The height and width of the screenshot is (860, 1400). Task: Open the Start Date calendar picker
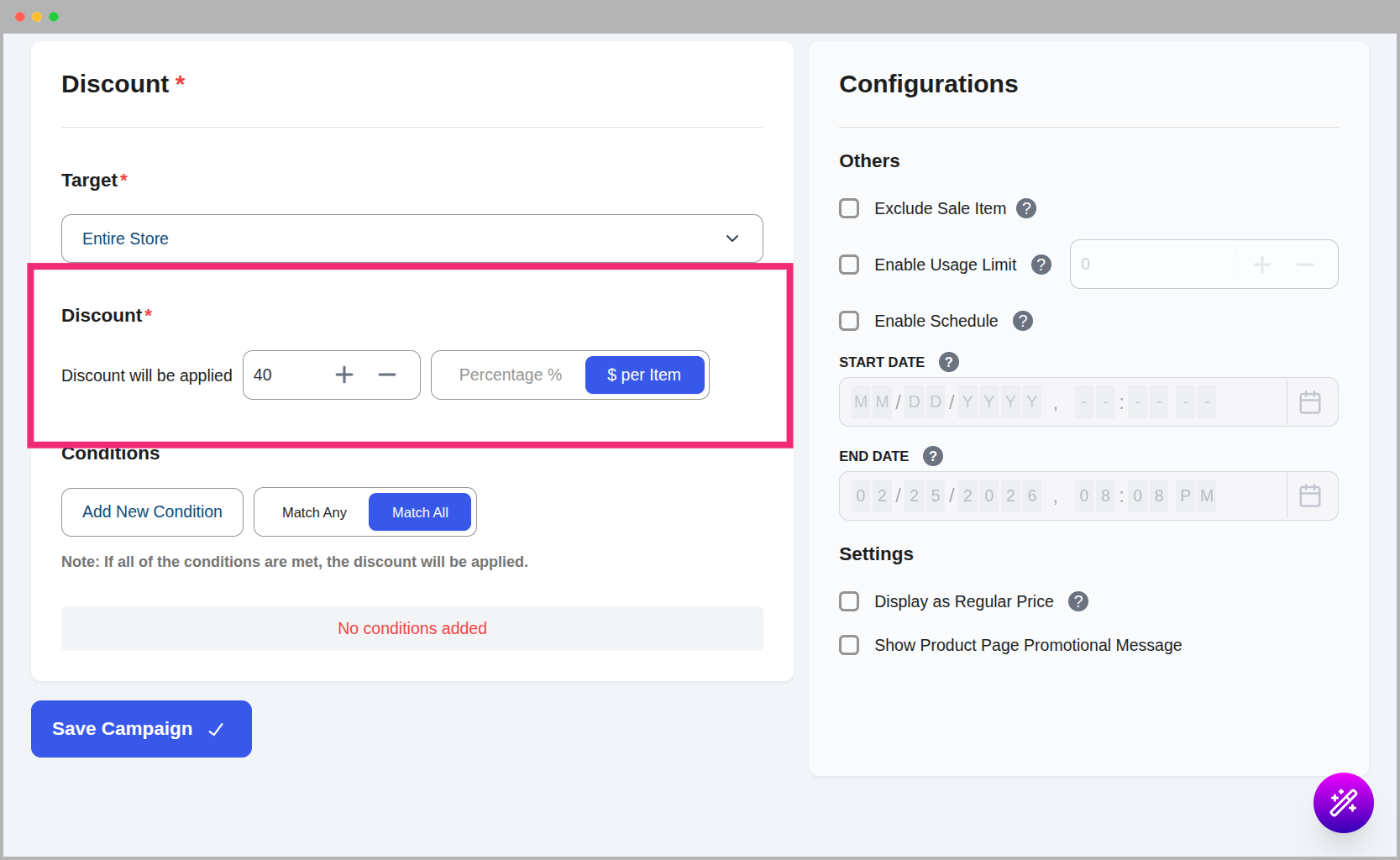pos(1310,402)
